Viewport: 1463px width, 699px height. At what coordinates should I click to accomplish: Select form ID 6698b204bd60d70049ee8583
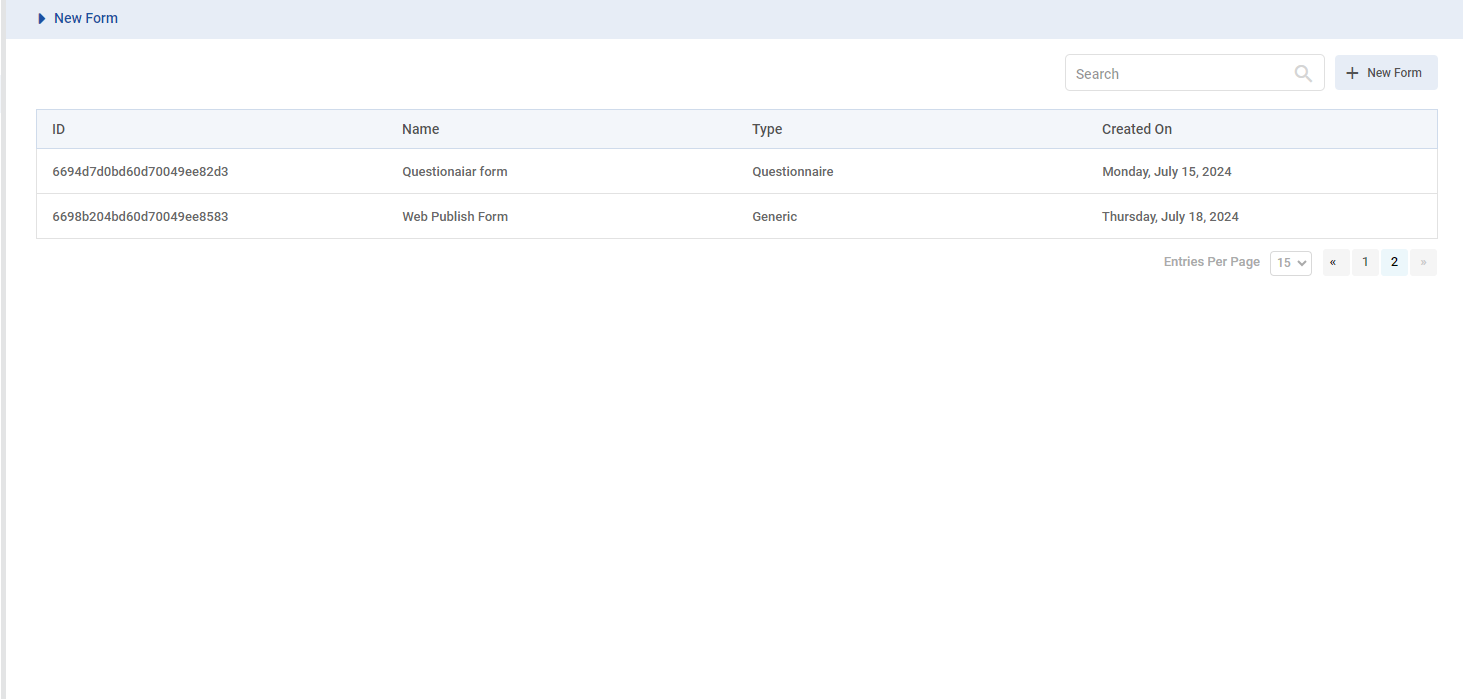coord(140,216)
